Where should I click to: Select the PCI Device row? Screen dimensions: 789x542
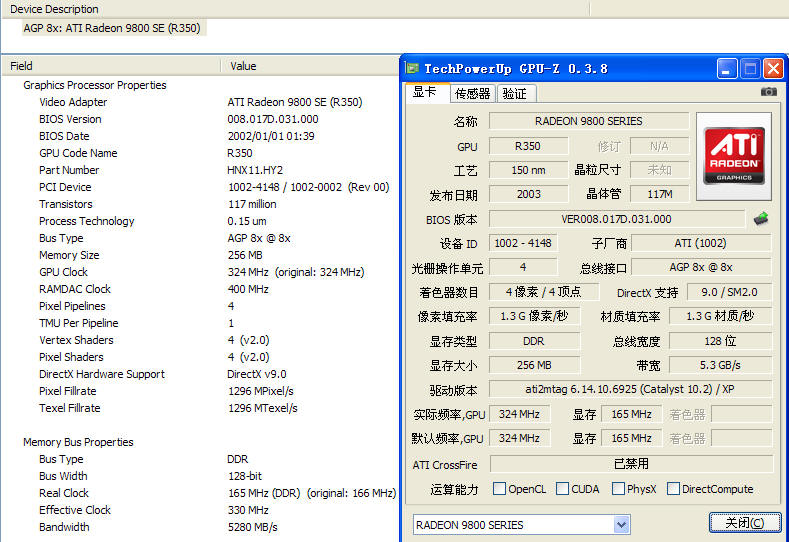[214, 187]
